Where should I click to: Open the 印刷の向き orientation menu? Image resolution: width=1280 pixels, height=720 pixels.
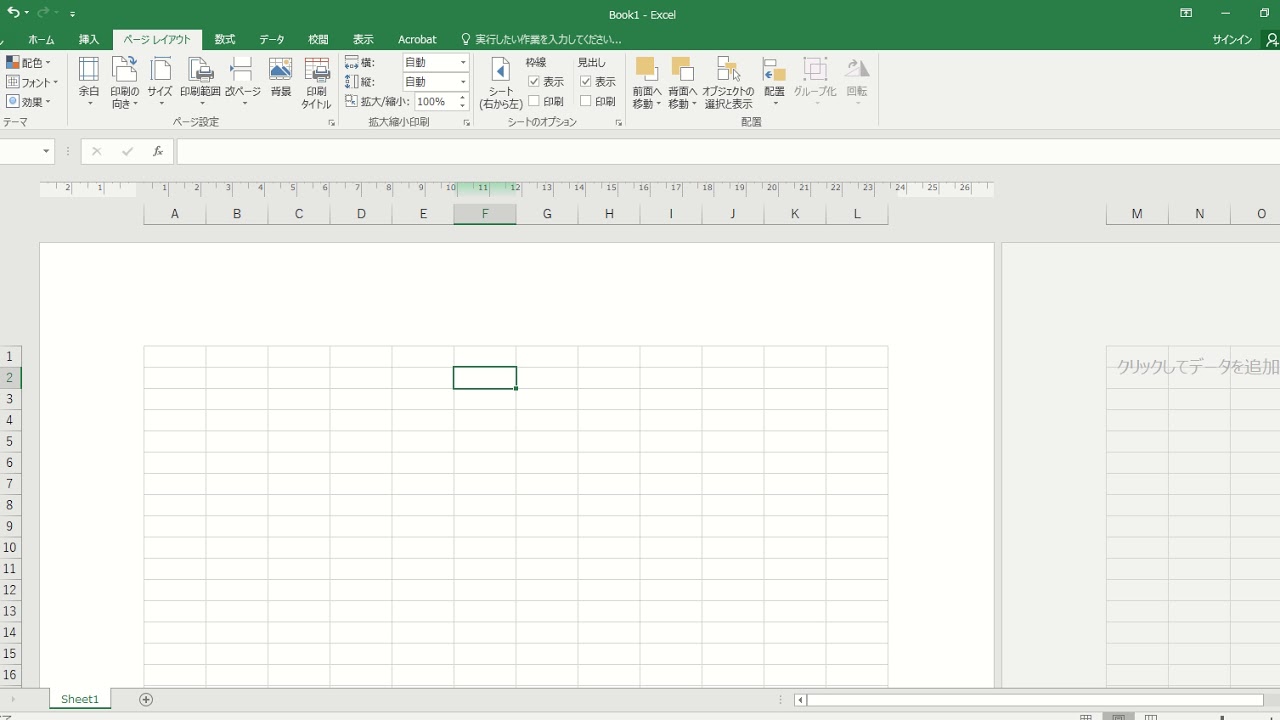125,82
